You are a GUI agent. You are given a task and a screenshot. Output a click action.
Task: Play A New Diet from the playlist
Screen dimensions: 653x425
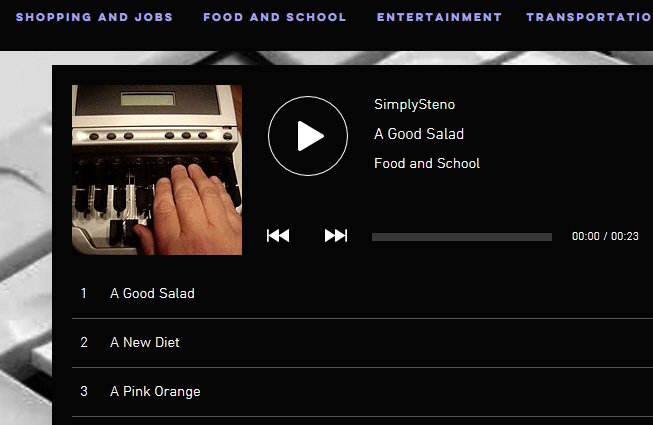point(362,343)
